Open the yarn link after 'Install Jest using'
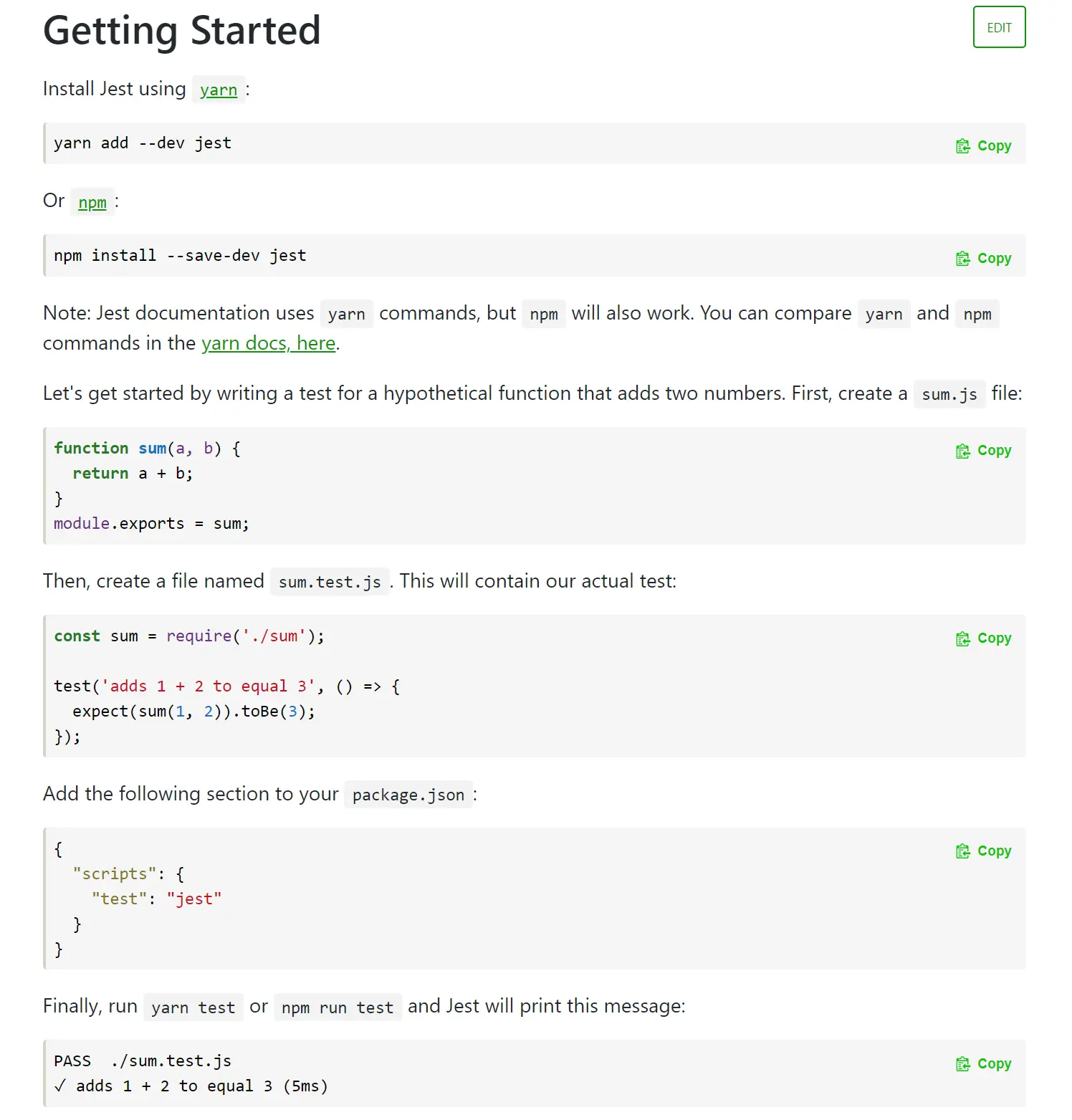Viewport: 1072px width, 1120px height. coord(219,90)
